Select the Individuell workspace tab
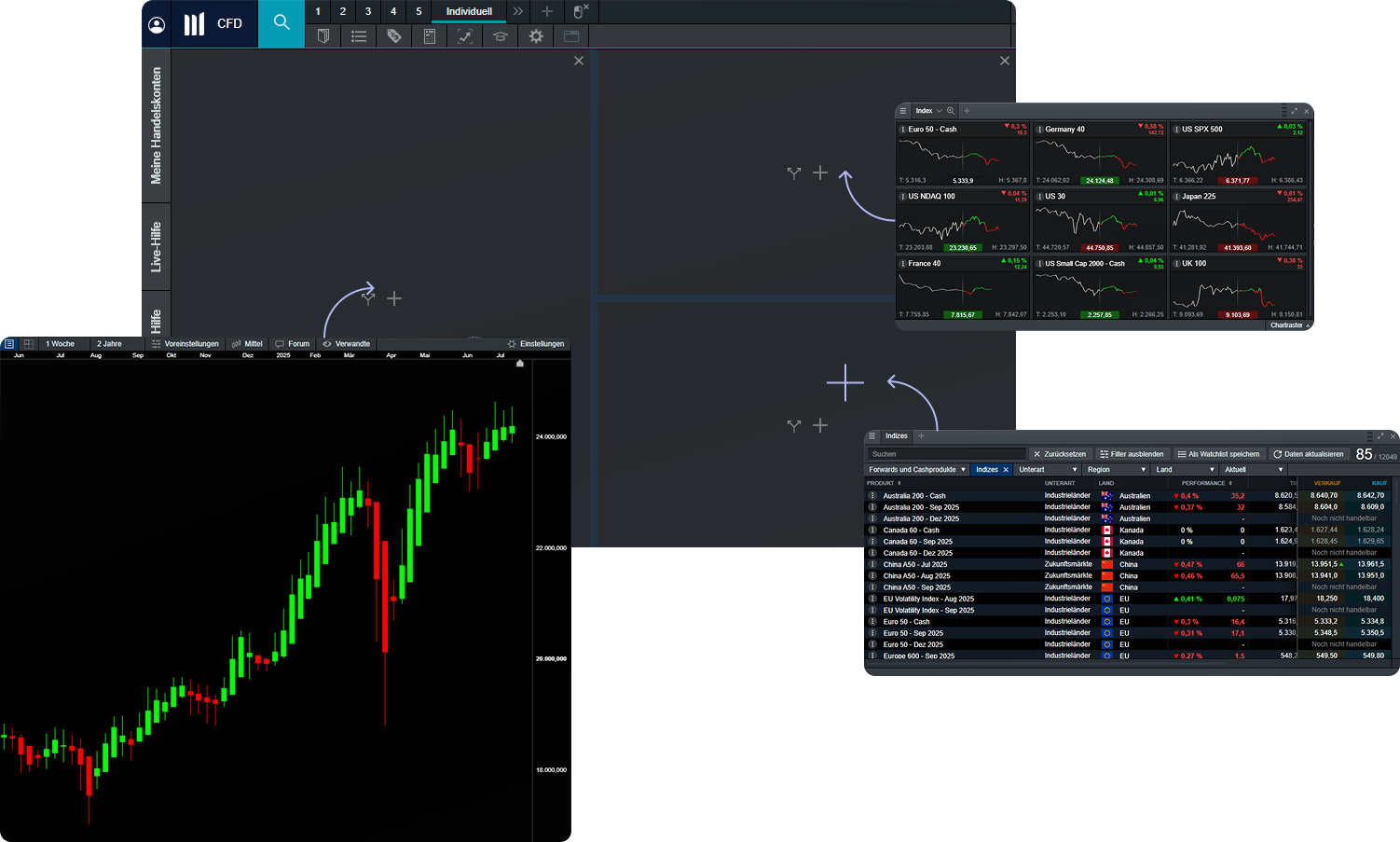 pos(469,12)
